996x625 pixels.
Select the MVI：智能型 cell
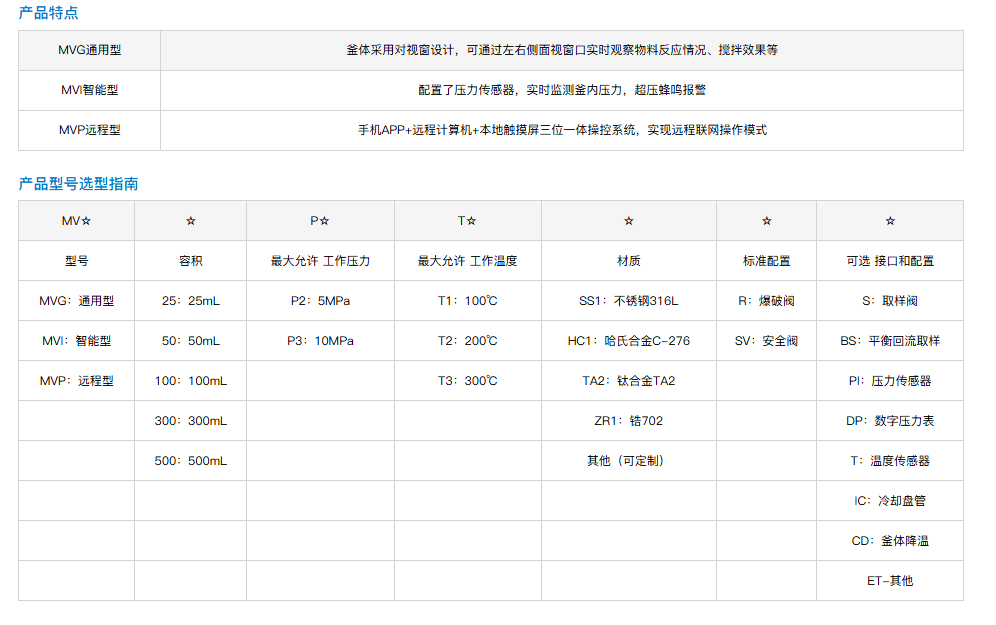(x=76, y=341)
